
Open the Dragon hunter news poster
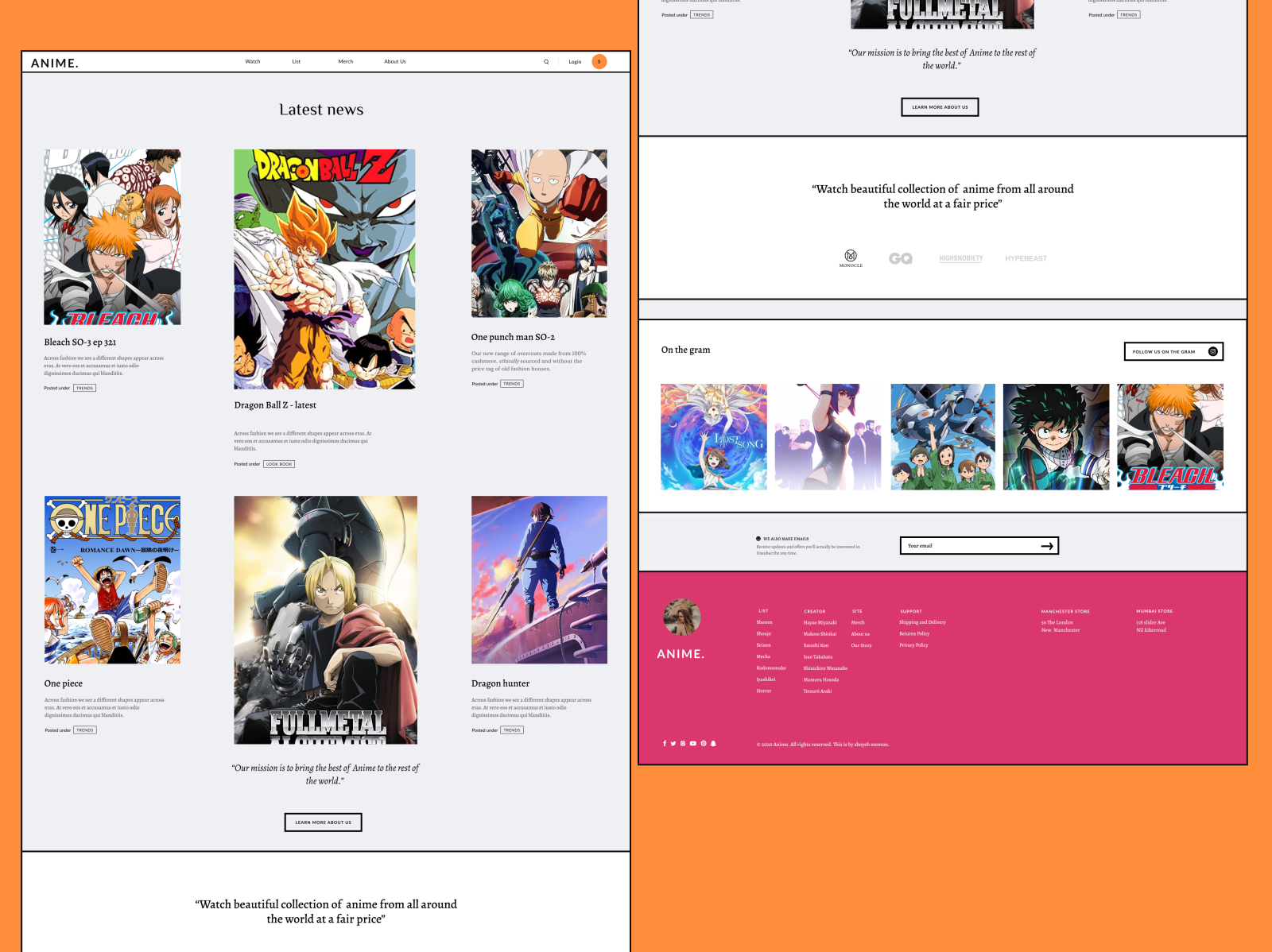pyautogui.click(x=539, y=580)
